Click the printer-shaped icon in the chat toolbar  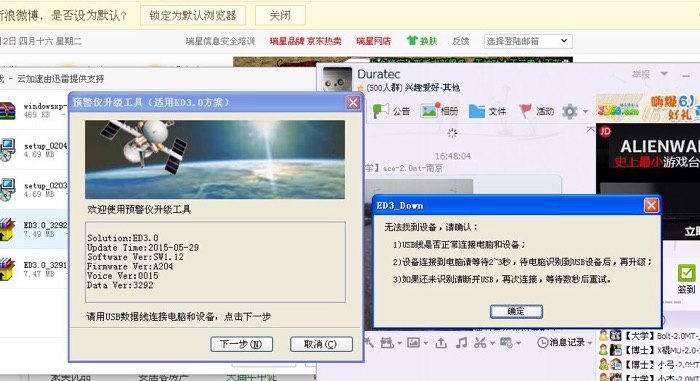[387, 343]
